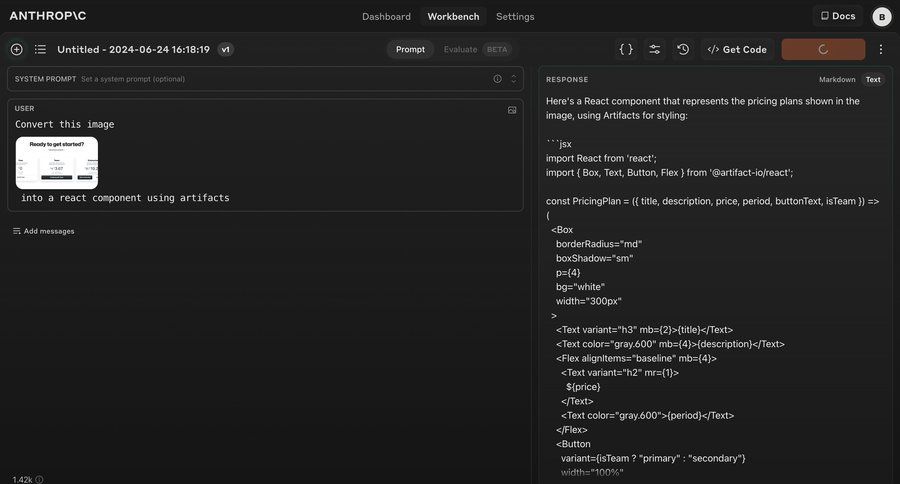900x484 pixels.
Task: Click the USER role label
Action: click(x=25, y=109)
